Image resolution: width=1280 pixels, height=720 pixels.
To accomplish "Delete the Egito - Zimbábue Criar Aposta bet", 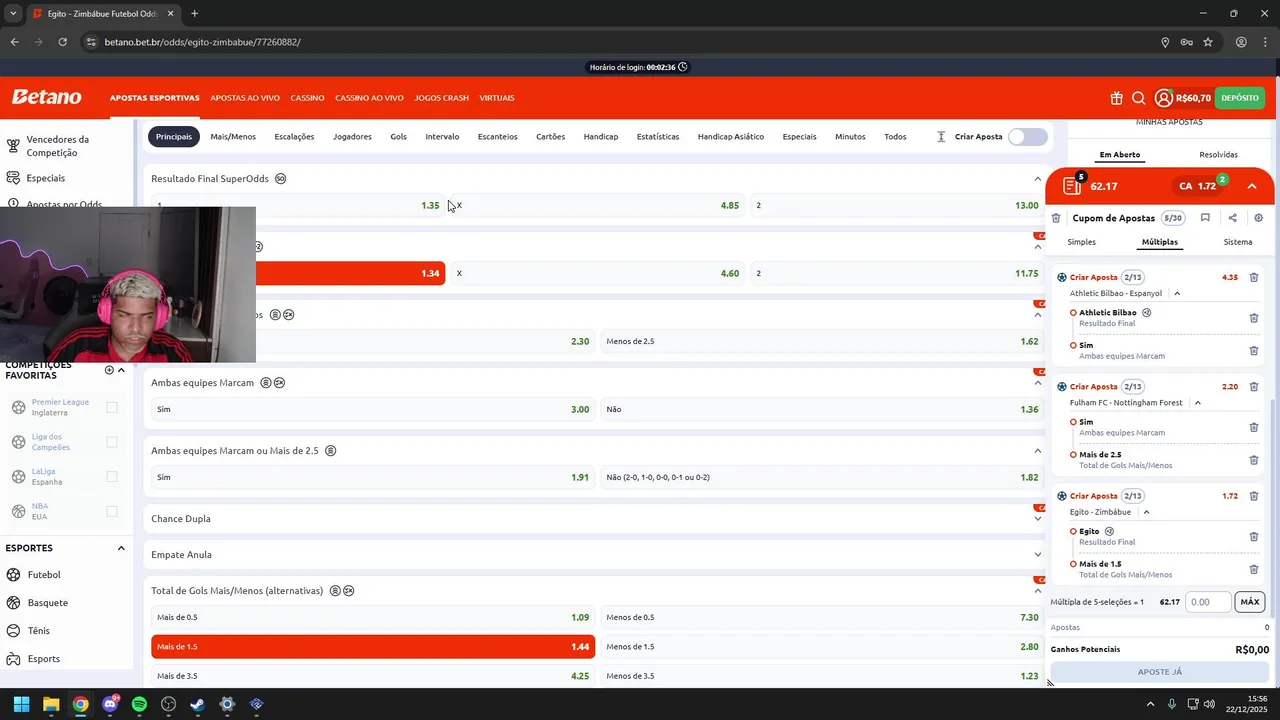I will 1254,496.
